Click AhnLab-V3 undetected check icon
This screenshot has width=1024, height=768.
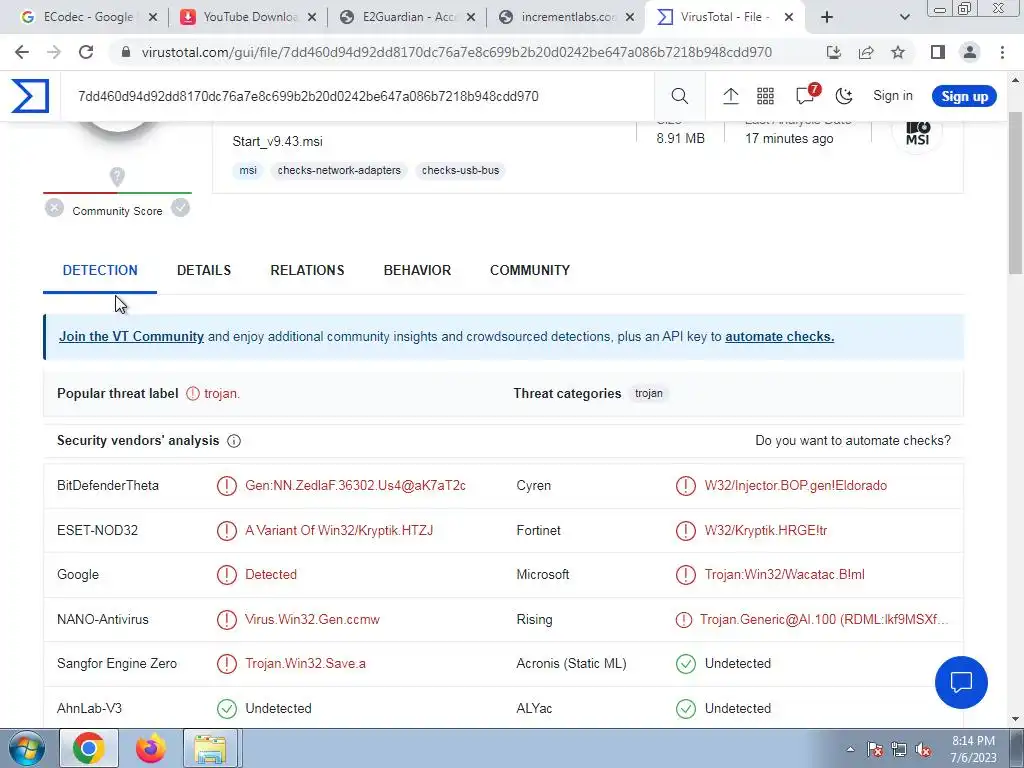[x=227, y=708]
